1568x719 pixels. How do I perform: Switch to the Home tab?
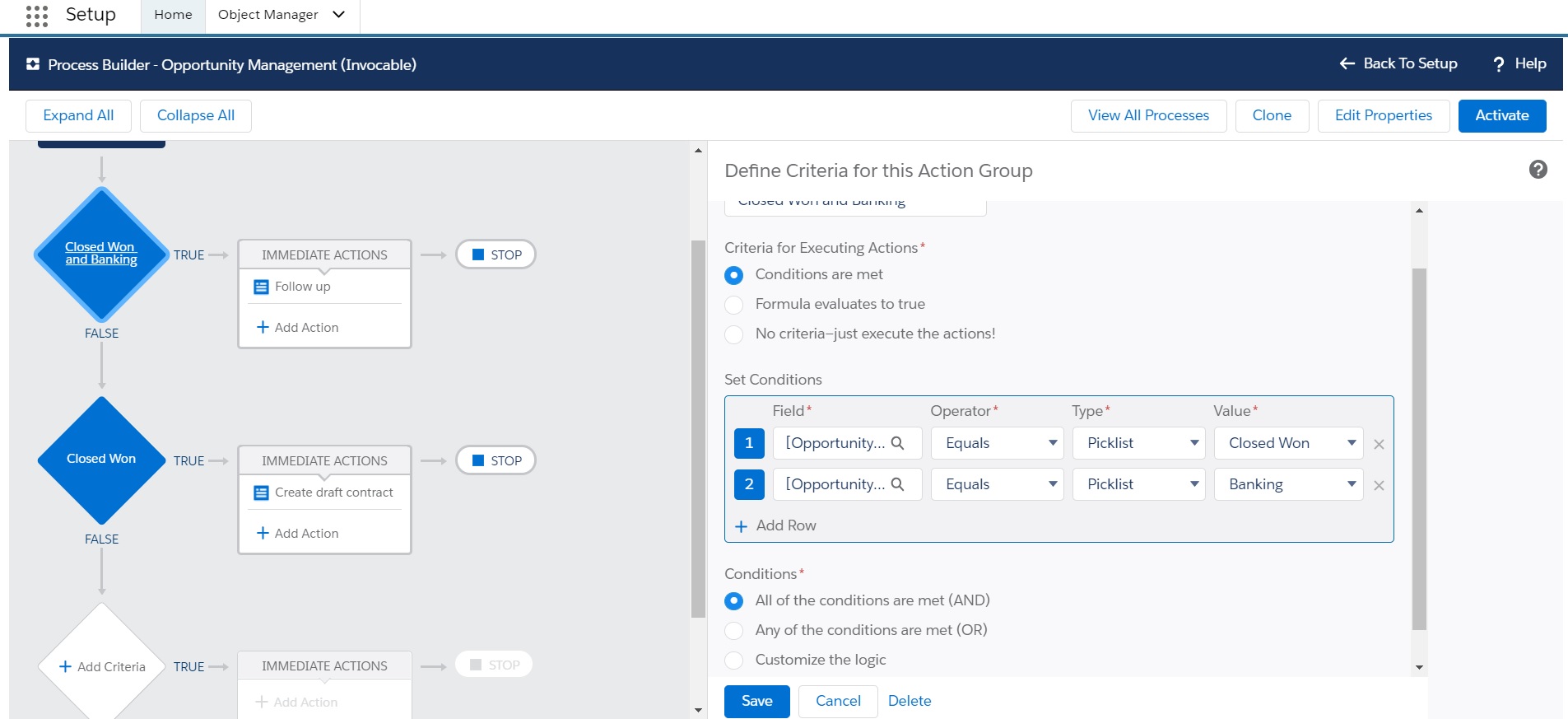[173, 15]
